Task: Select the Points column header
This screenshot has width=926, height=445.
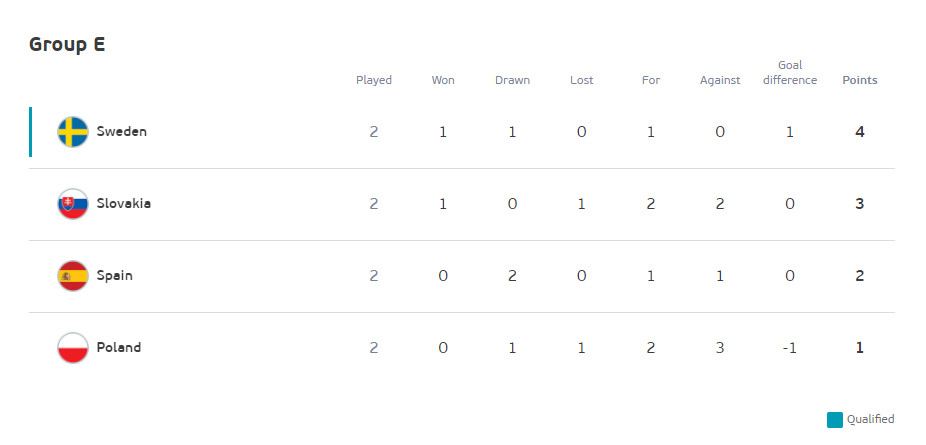Action: pyautogui.click(x=859, y=80)
